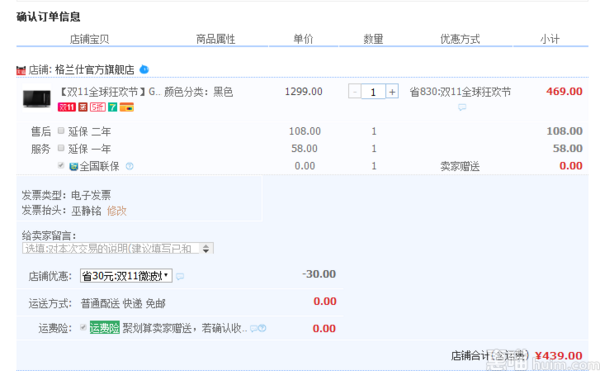Click the 小计 column header

(x=550, y=39)
